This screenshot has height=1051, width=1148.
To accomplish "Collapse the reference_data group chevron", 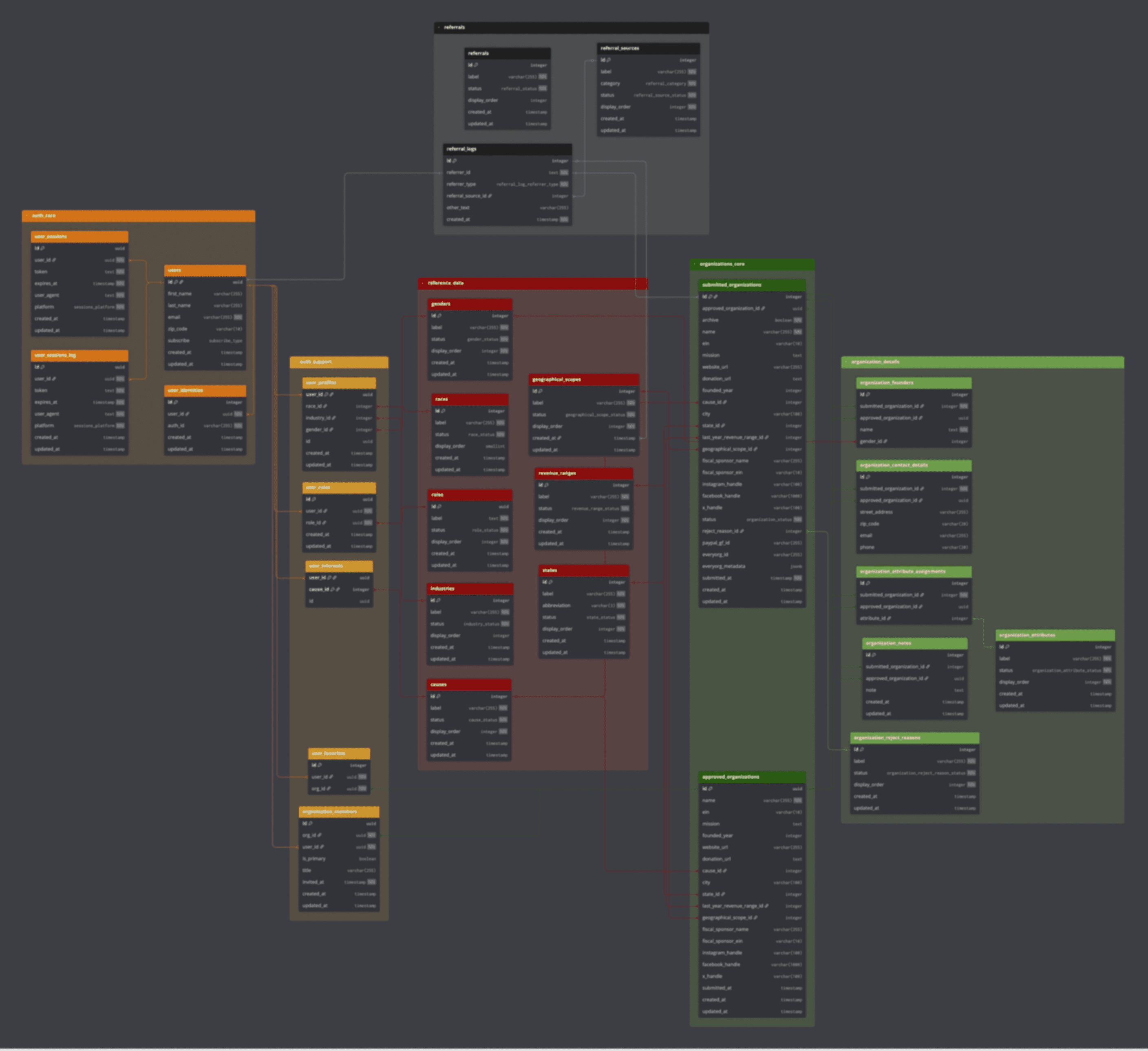I will 422,283.
